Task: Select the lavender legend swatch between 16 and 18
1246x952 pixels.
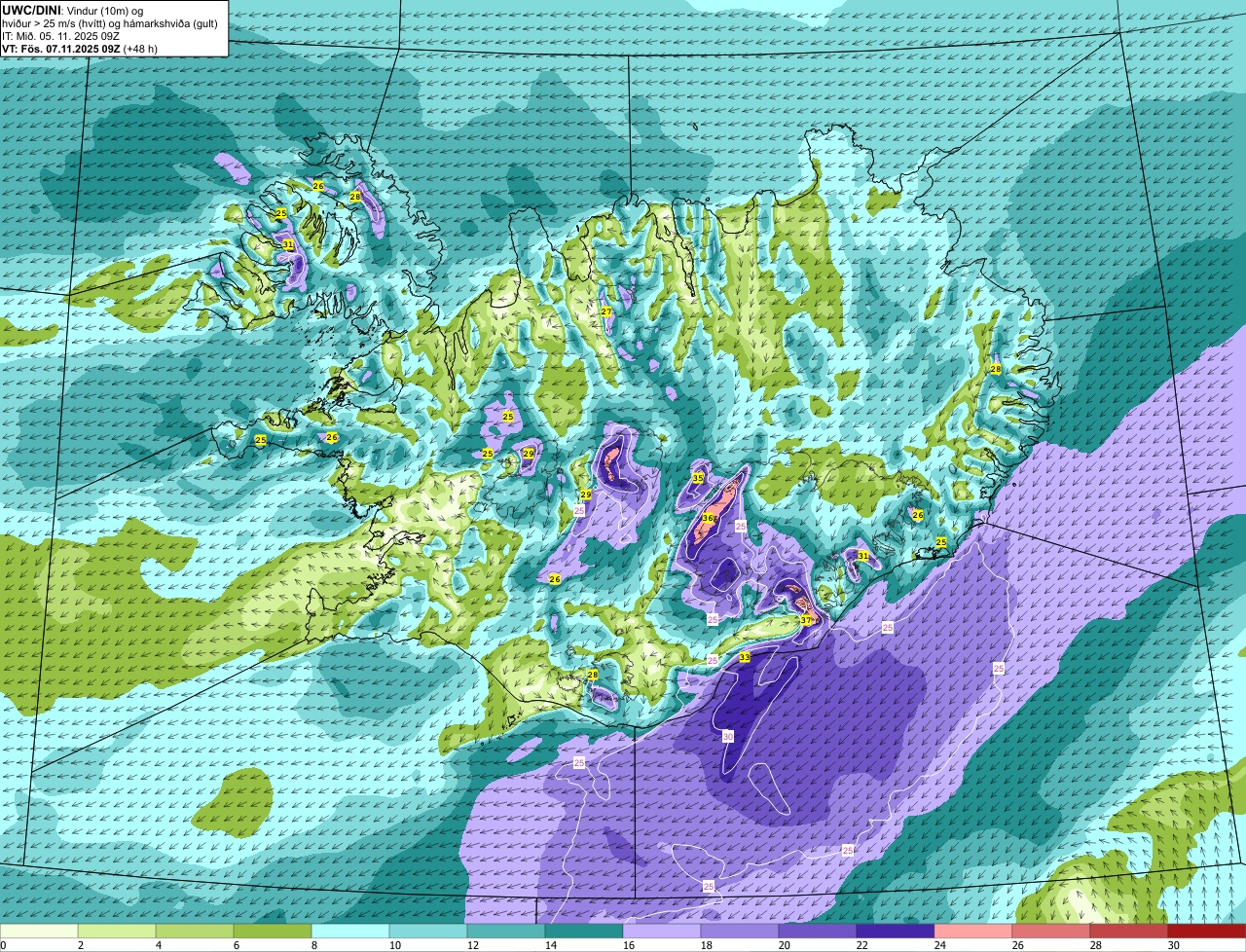Action: [662, 931]
